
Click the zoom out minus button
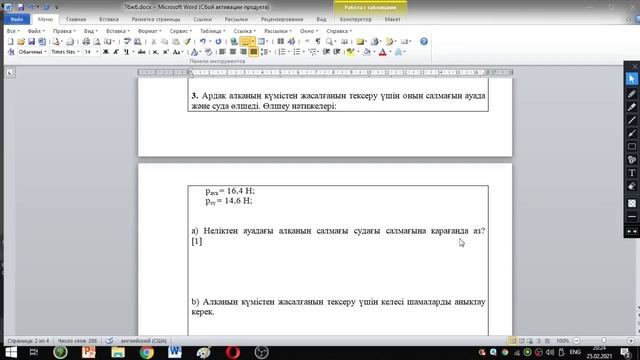pyautogui.click(x=577, y=340)
